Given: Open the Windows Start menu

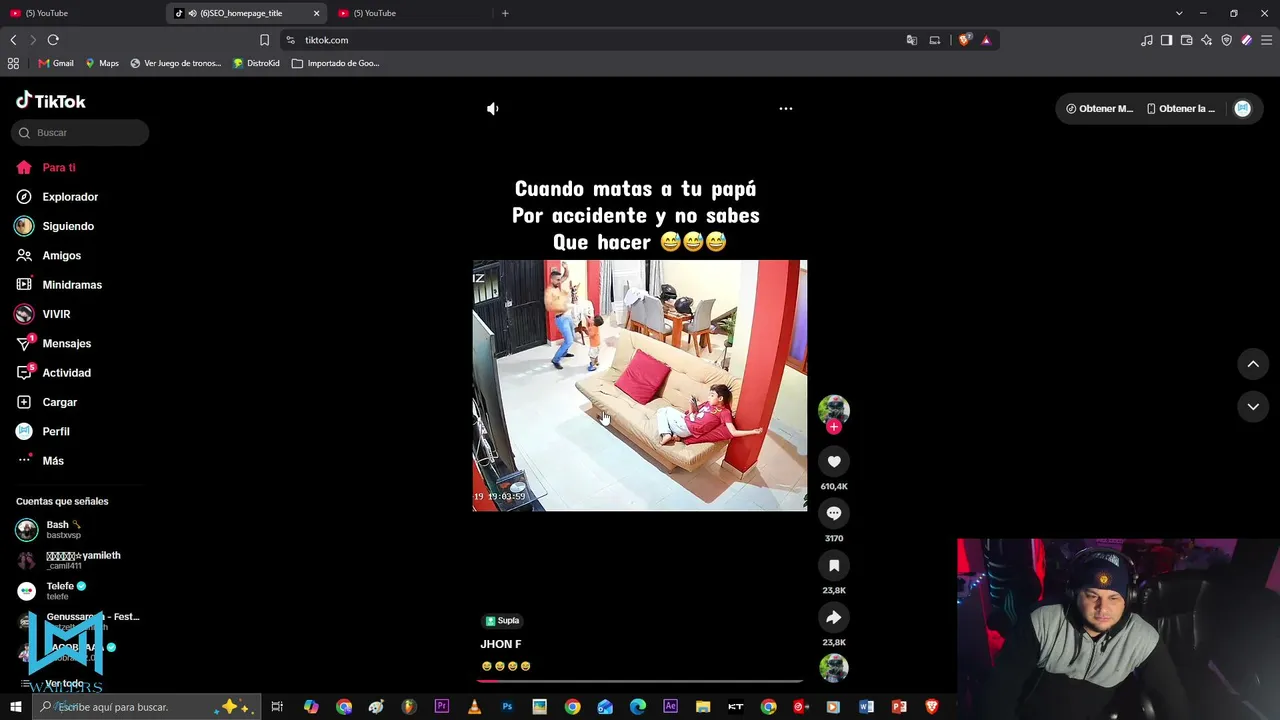Looking at the screenshot, I should (x=16, y=707).
